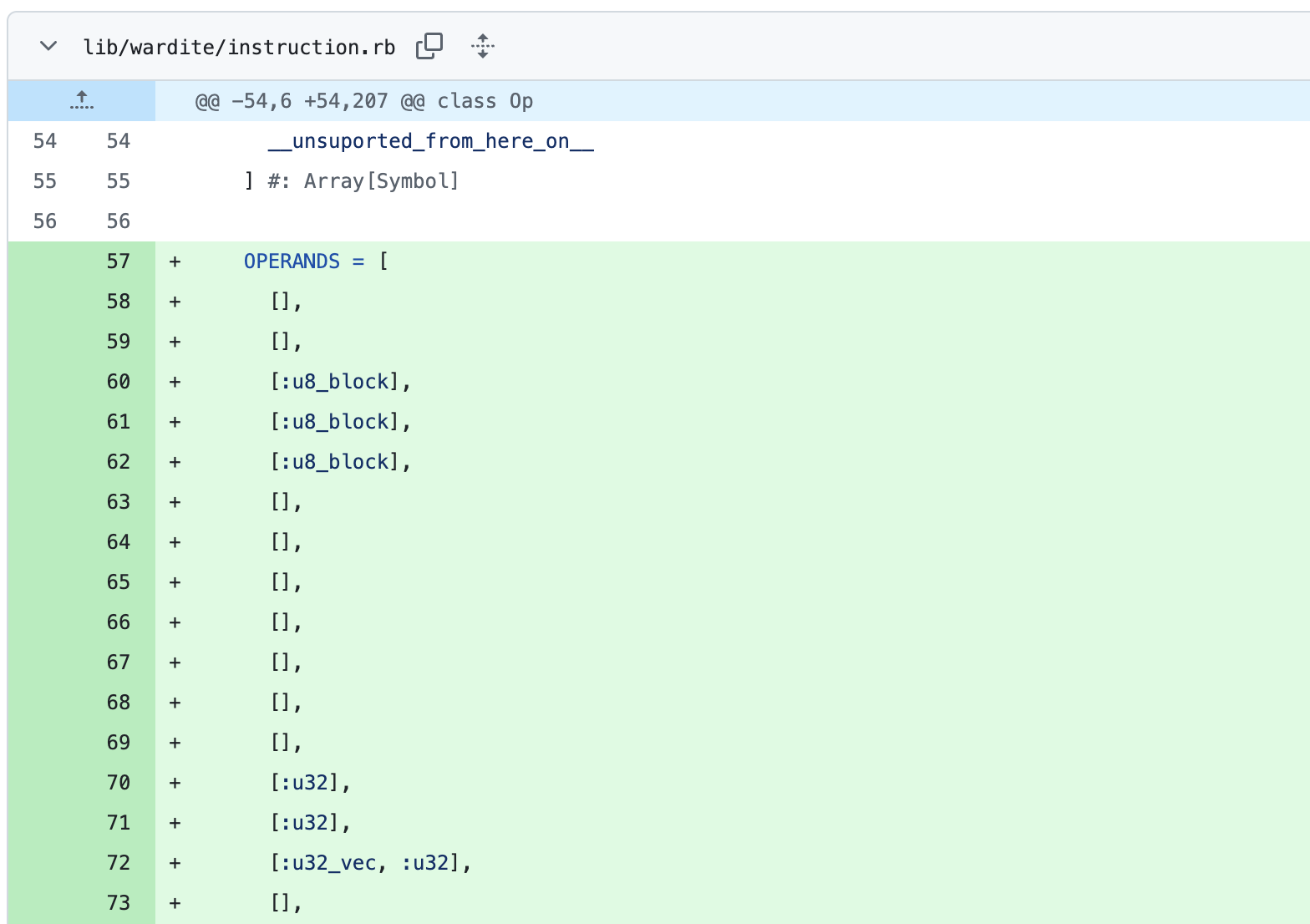This screenshot has height=924, width=1310.
Task: Click old line number 55
Action: coord(45,181)
